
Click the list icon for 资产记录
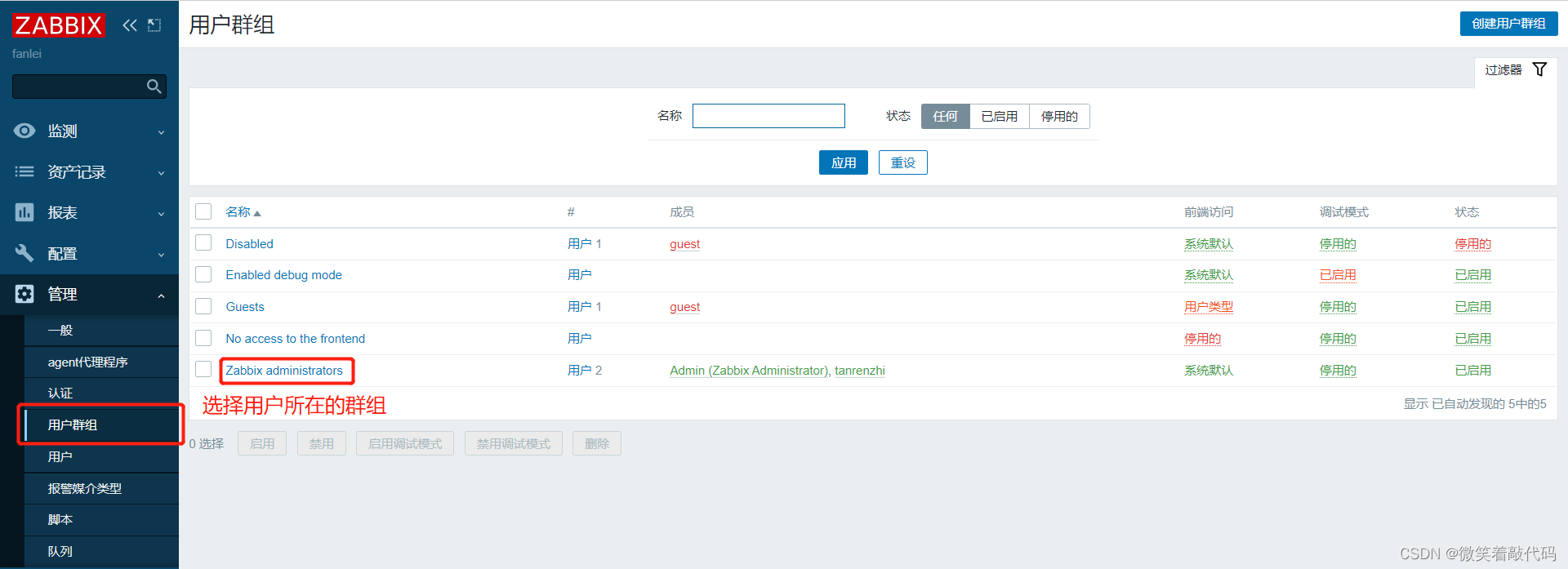(24, 171)
